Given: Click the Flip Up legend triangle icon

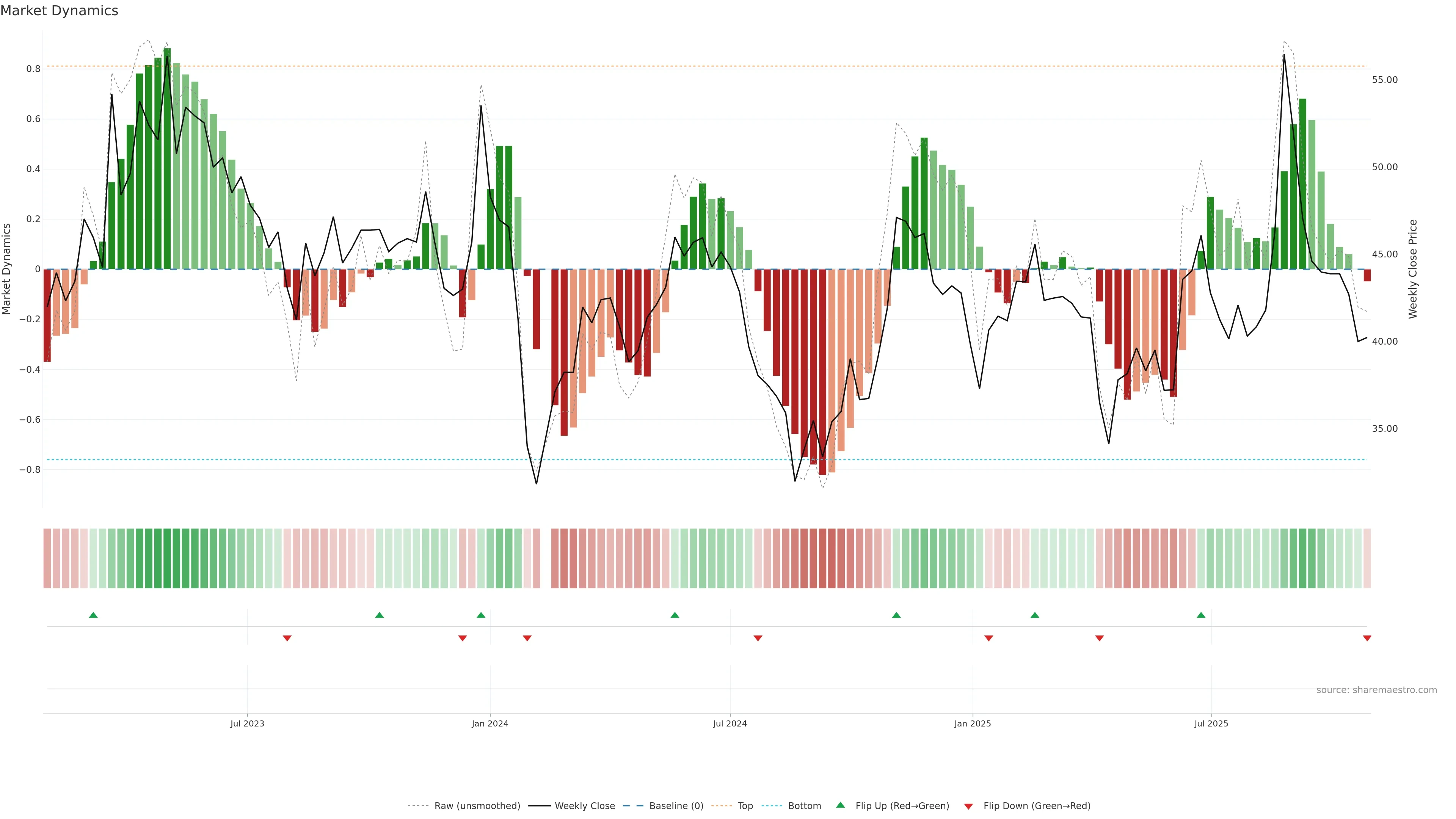Looking at the screenshot, I should coord(841,805).
